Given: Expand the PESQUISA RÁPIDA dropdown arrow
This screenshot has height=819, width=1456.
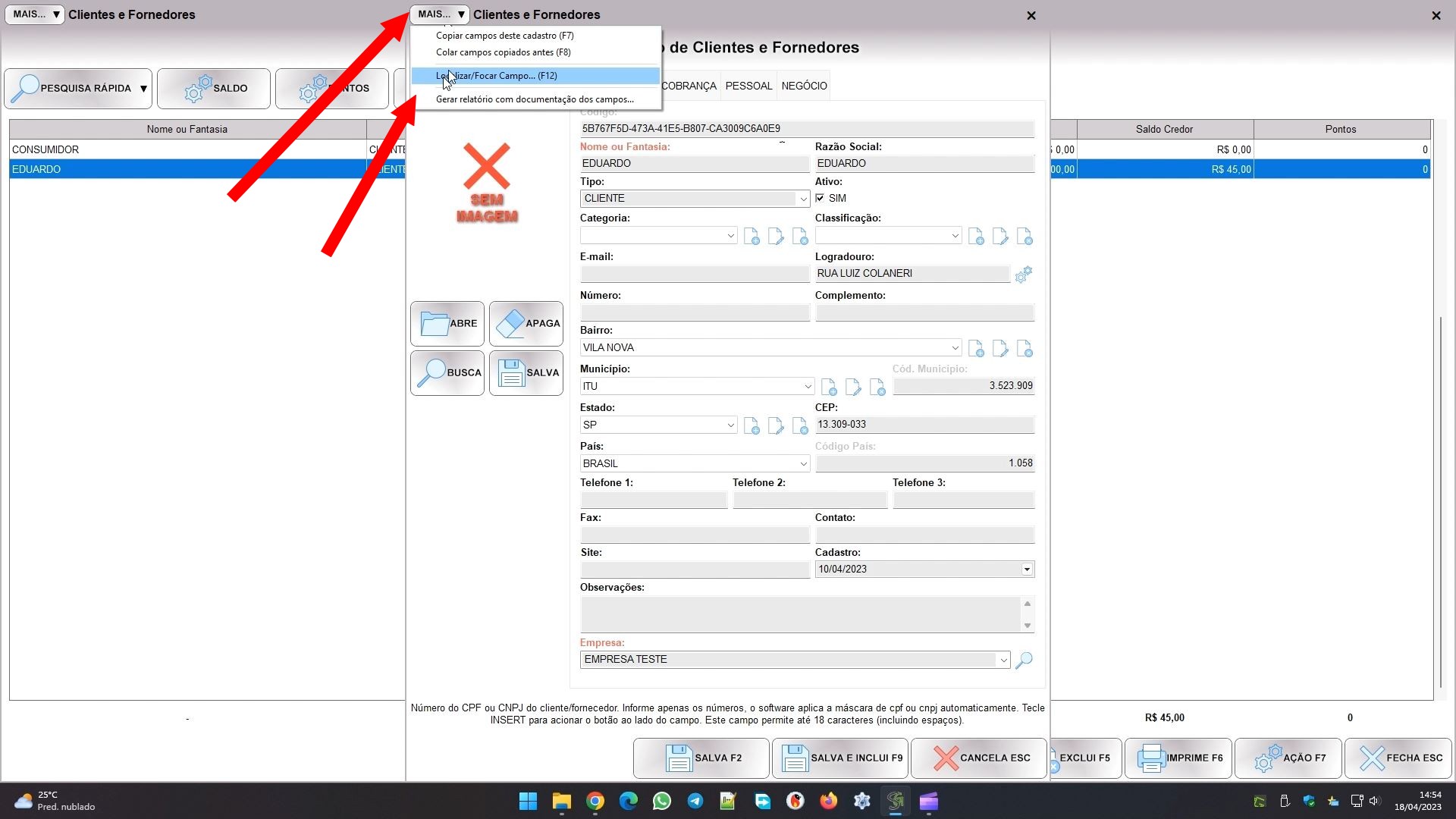Looking at the screenshot, I should tap(143, 89).
